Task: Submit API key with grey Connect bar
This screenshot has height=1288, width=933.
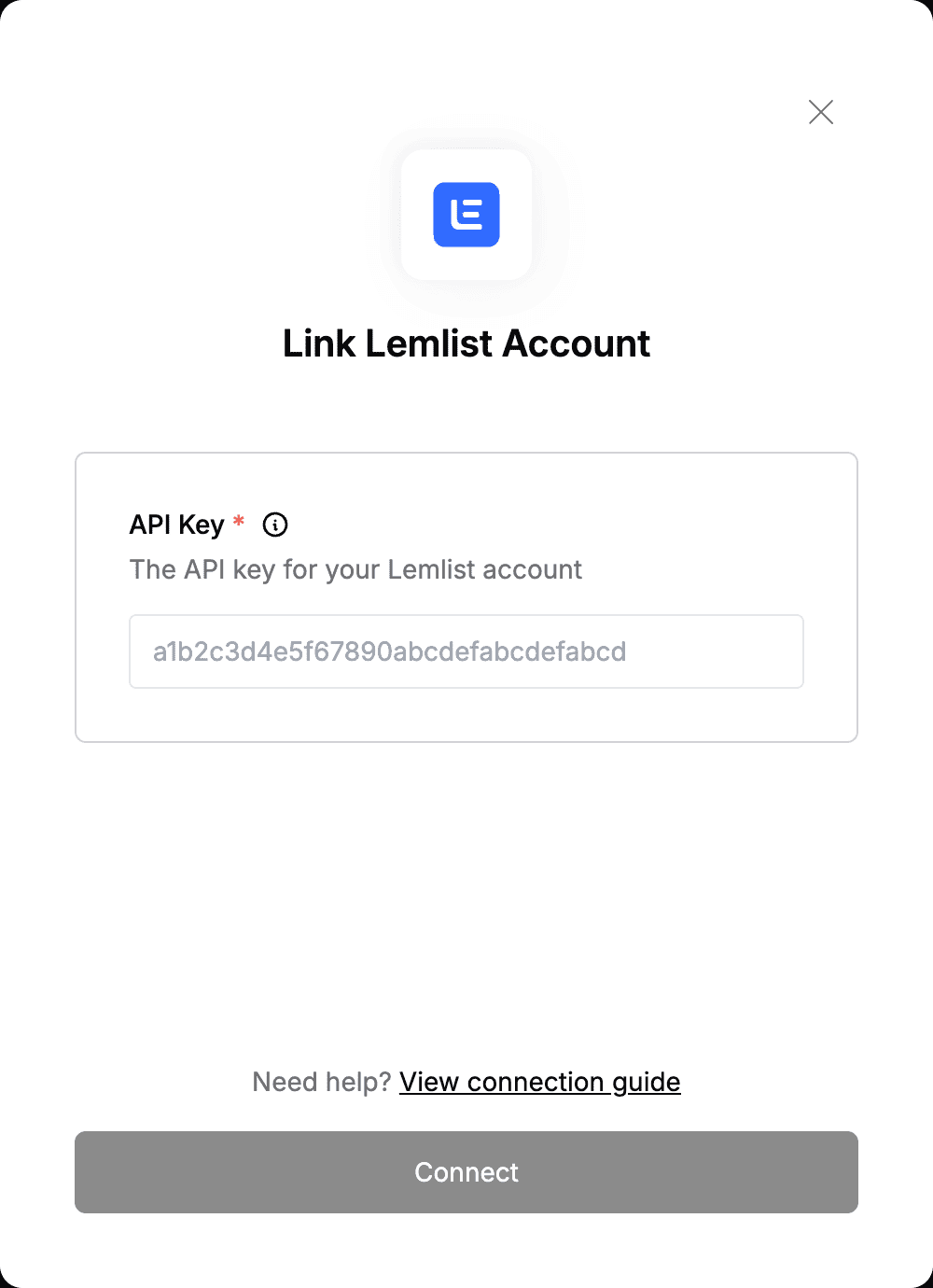Action: 466,1172
